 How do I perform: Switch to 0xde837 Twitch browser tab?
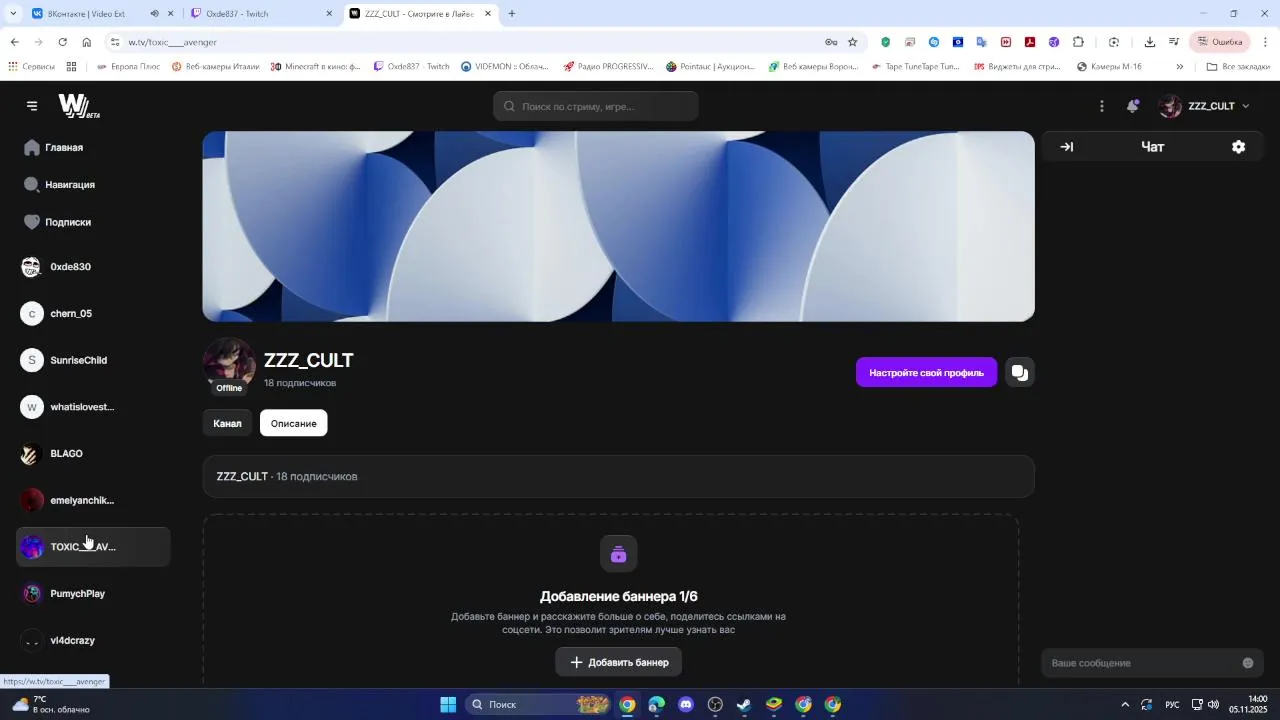tap(260, 14)
